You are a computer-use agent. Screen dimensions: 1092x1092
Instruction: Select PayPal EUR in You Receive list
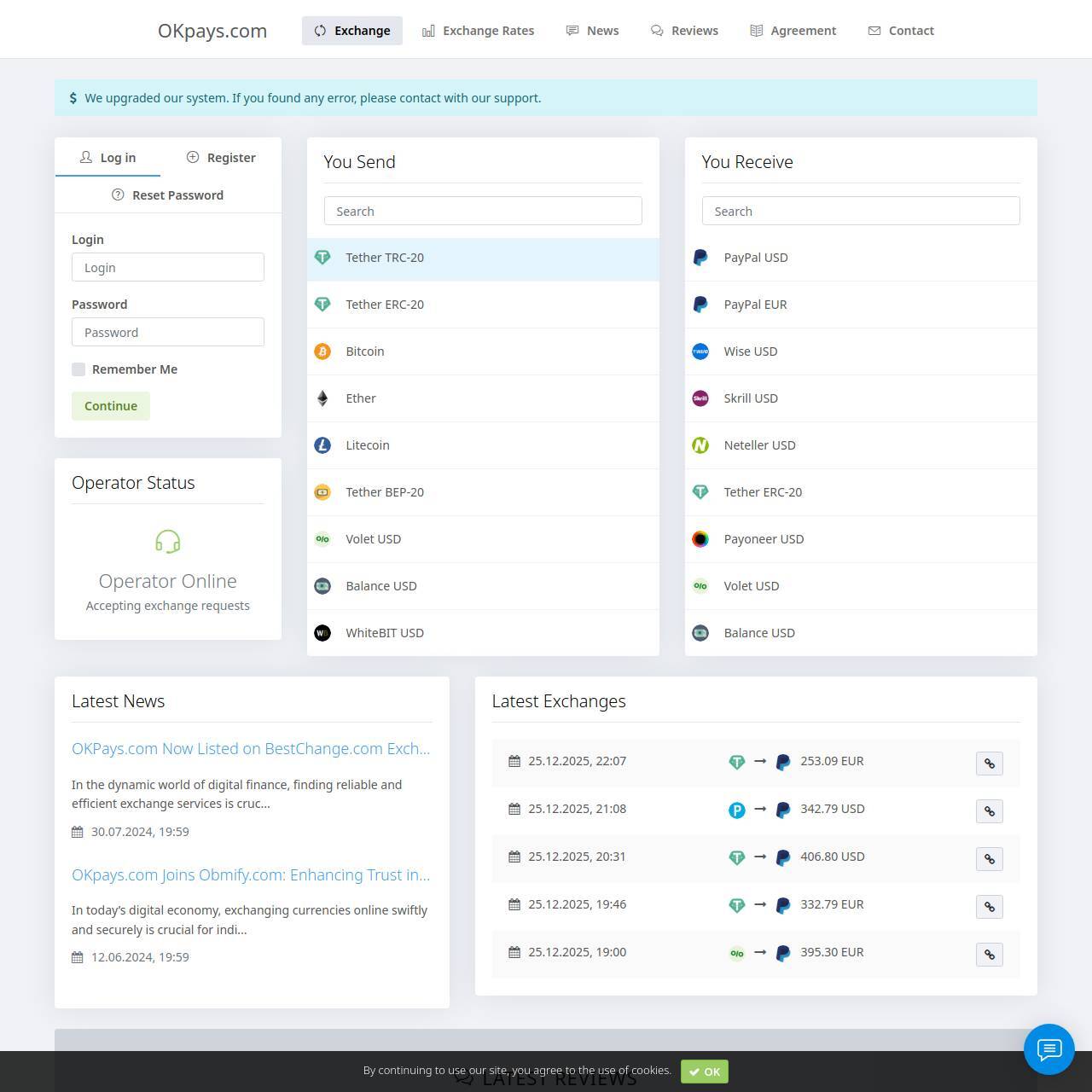[755, 305]
